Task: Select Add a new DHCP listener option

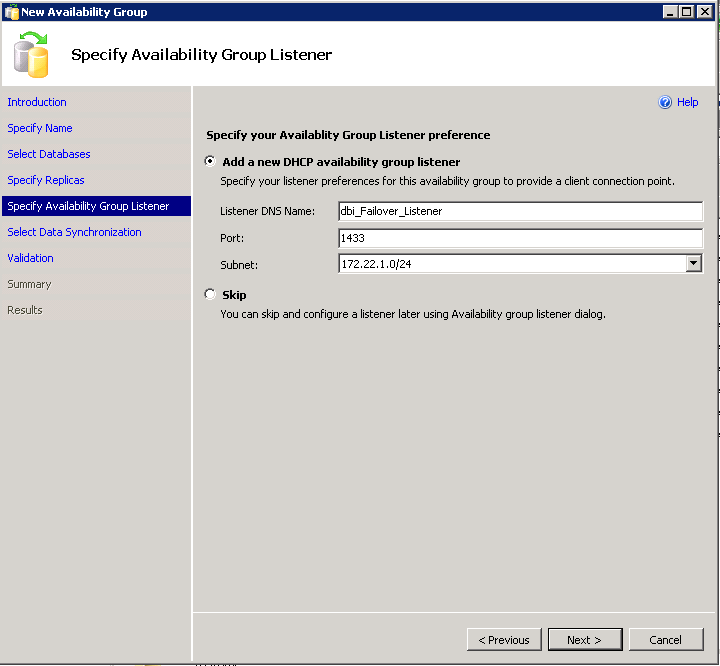Action: (x=210, y=161)
